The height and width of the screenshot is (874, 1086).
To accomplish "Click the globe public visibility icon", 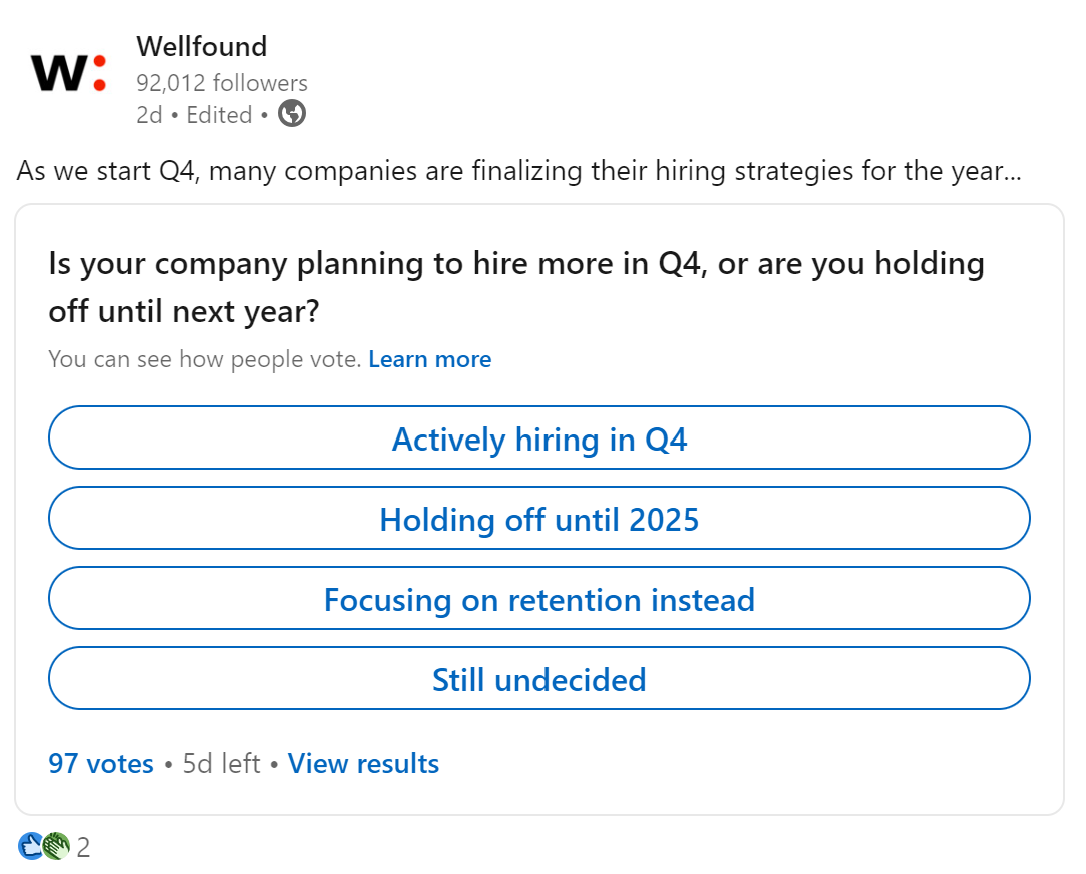I will [291, 114].
